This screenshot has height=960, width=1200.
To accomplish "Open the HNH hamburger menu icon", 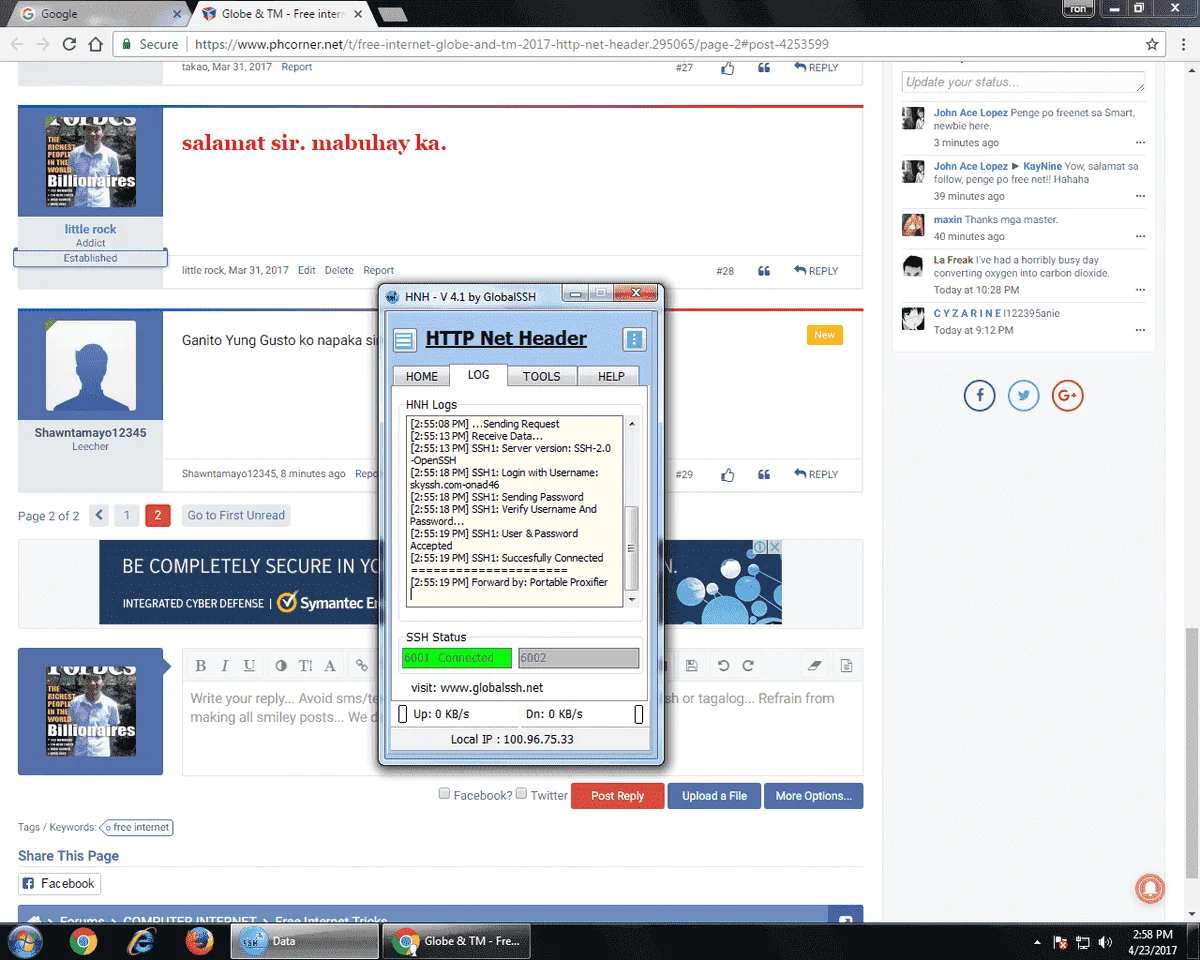I will [404, 340].
